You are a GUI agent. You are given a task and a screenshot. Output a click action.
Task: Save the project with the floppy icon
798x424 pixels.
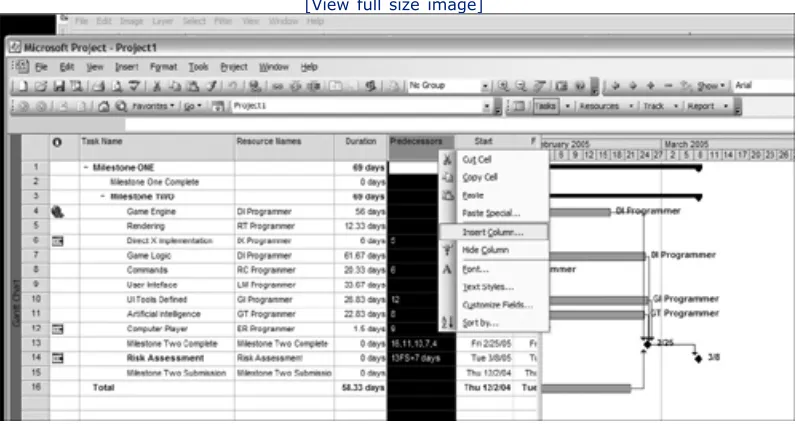tap(59, 86)
